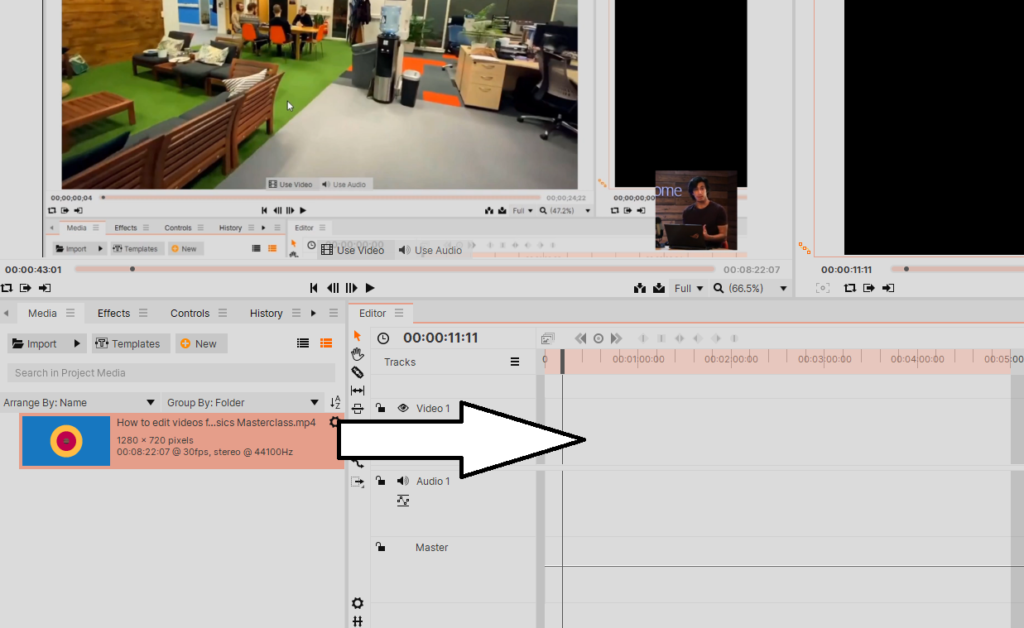Click the clock icon beside the Editor timecode
Image resolution: width=1024 pixels, height=628 pixels.
point(383,338)
